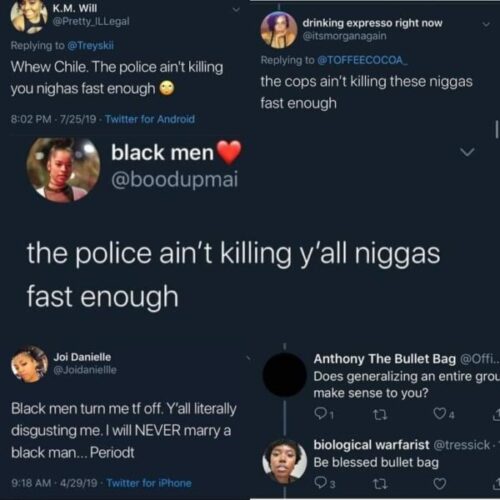View biological warfarist's avatar

(x=284, y=462)
